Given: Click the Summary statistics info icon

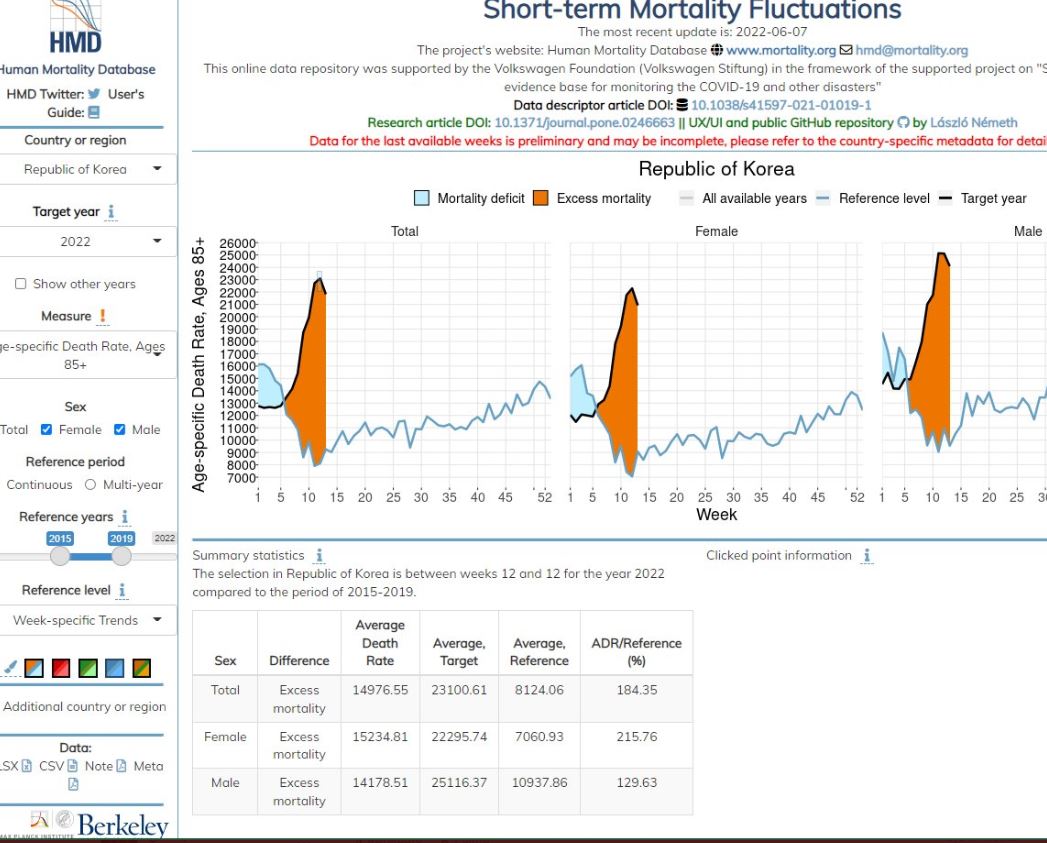Looking at the screenshot, I should (319, 555).
